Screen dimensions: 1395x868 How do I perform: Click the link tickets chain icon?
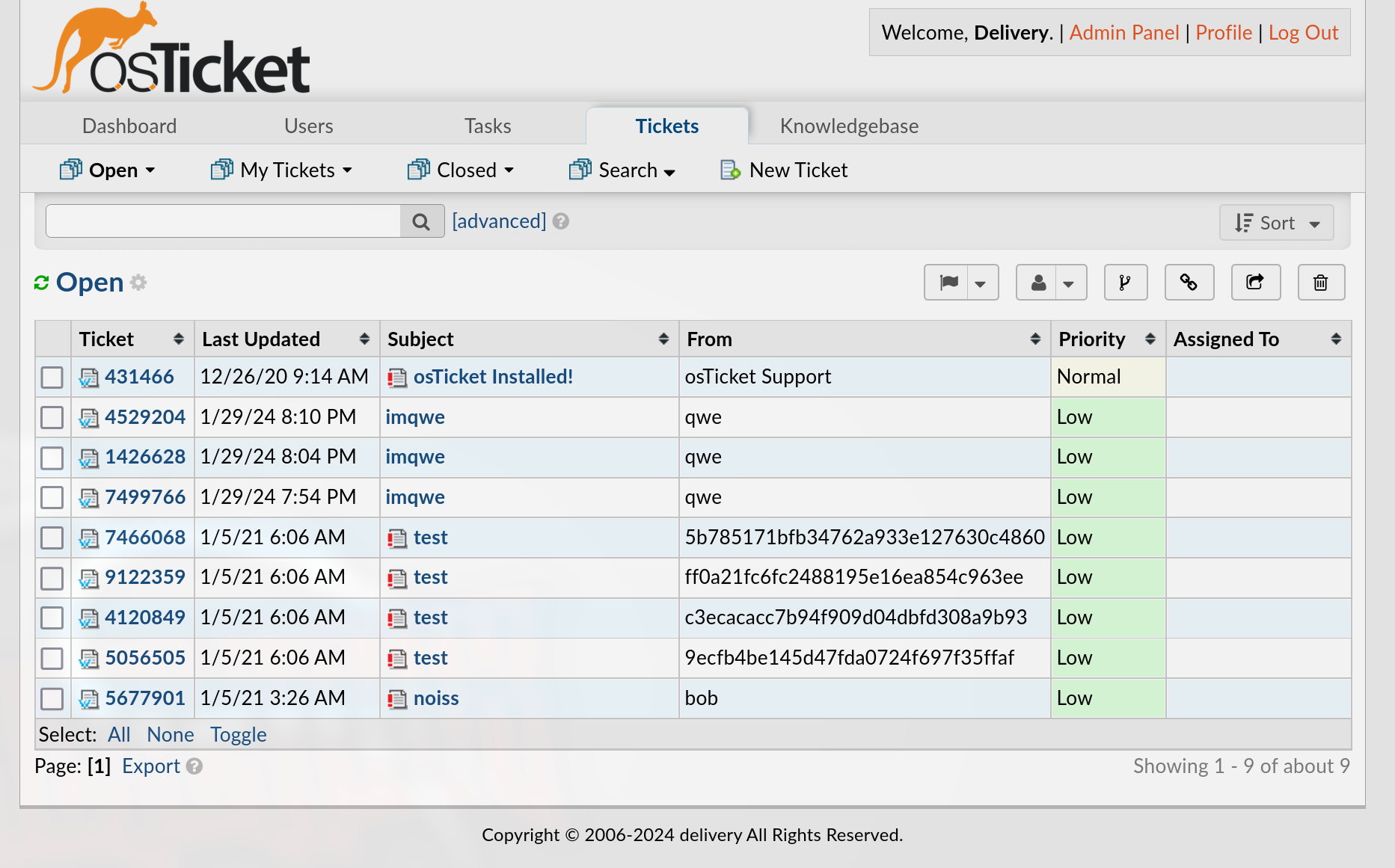[x=1189, y=283]
